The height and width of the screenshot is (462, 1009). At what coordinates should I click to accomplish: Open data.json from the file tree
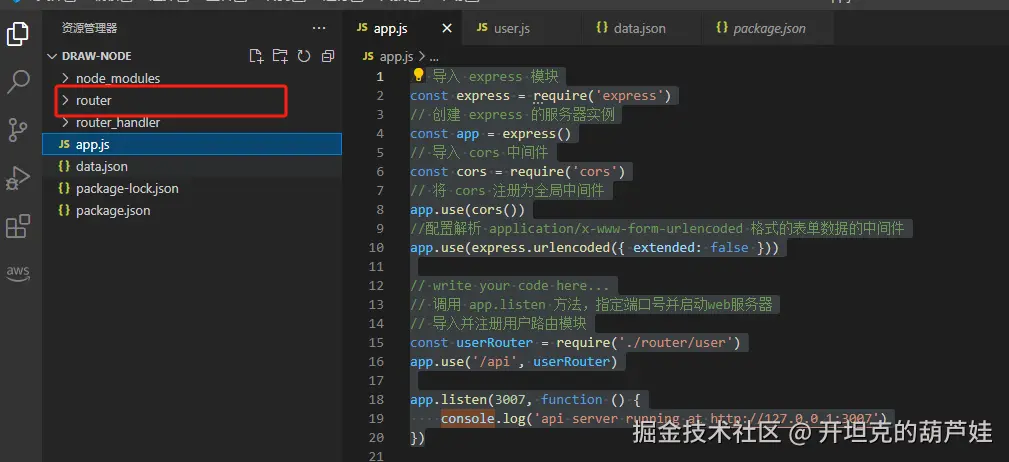click(x=192, y=167)
